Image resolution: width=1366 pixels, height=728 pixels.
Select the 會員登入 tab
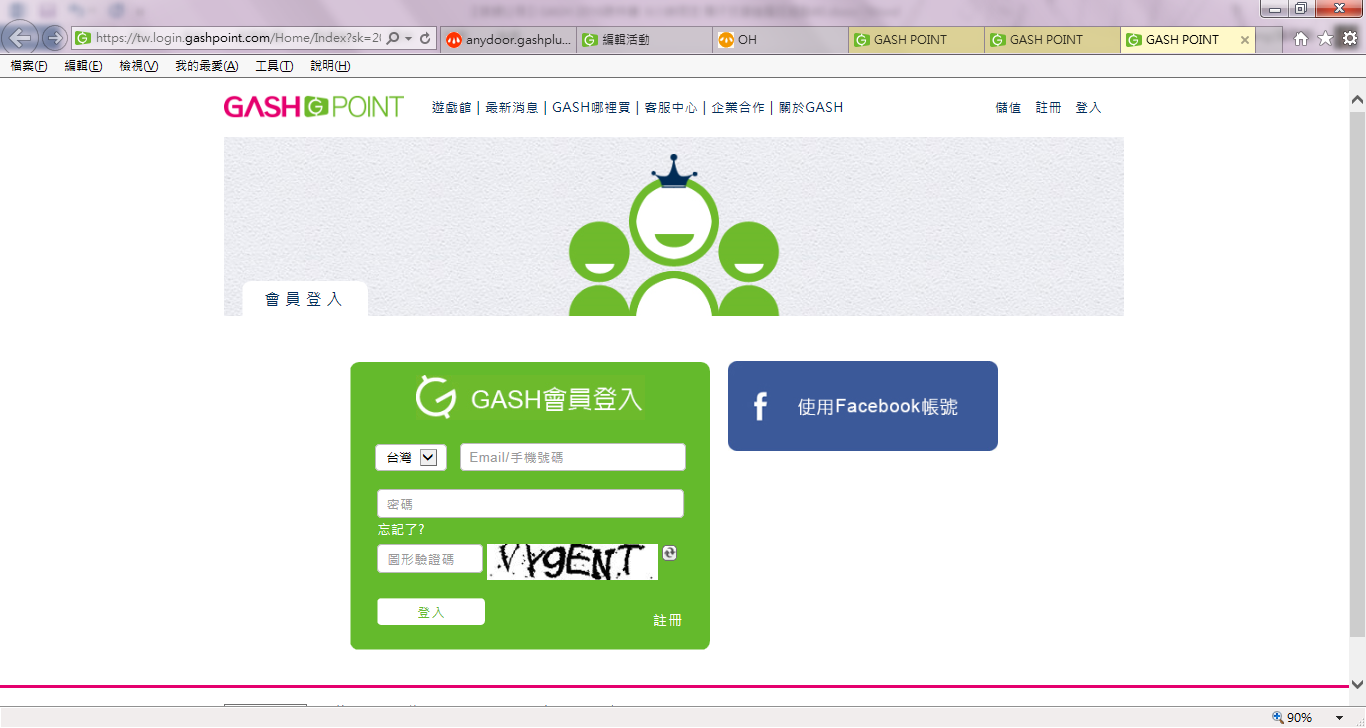tap(305, 299)
